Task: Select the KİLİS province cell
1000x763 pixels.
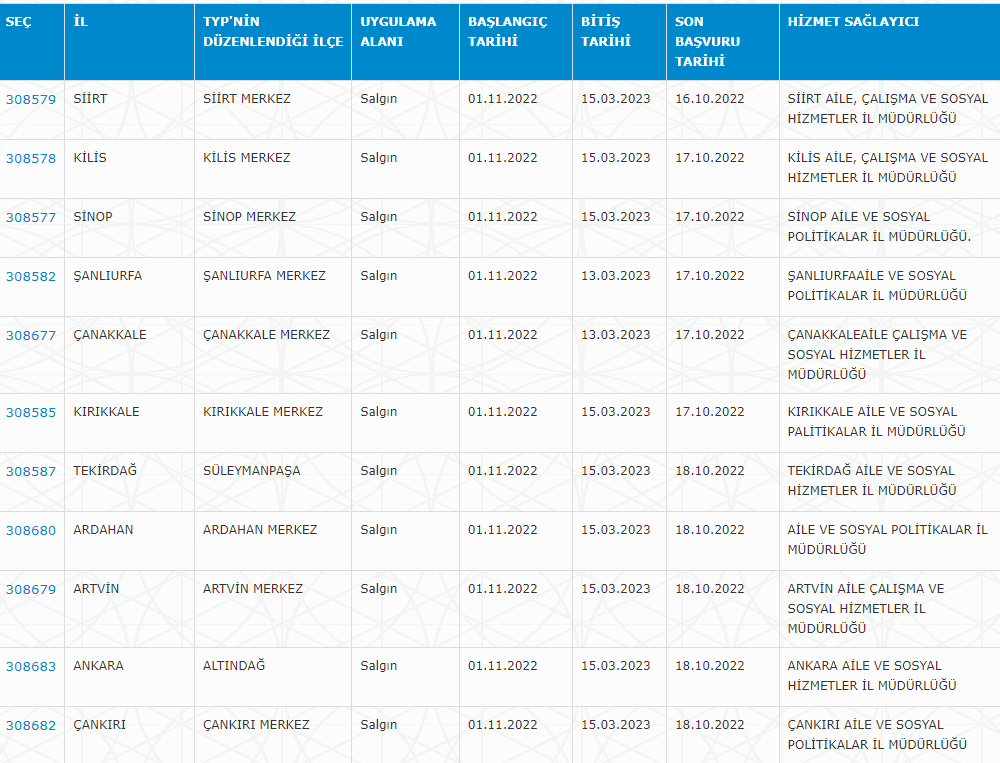Action: pos(129,169)
